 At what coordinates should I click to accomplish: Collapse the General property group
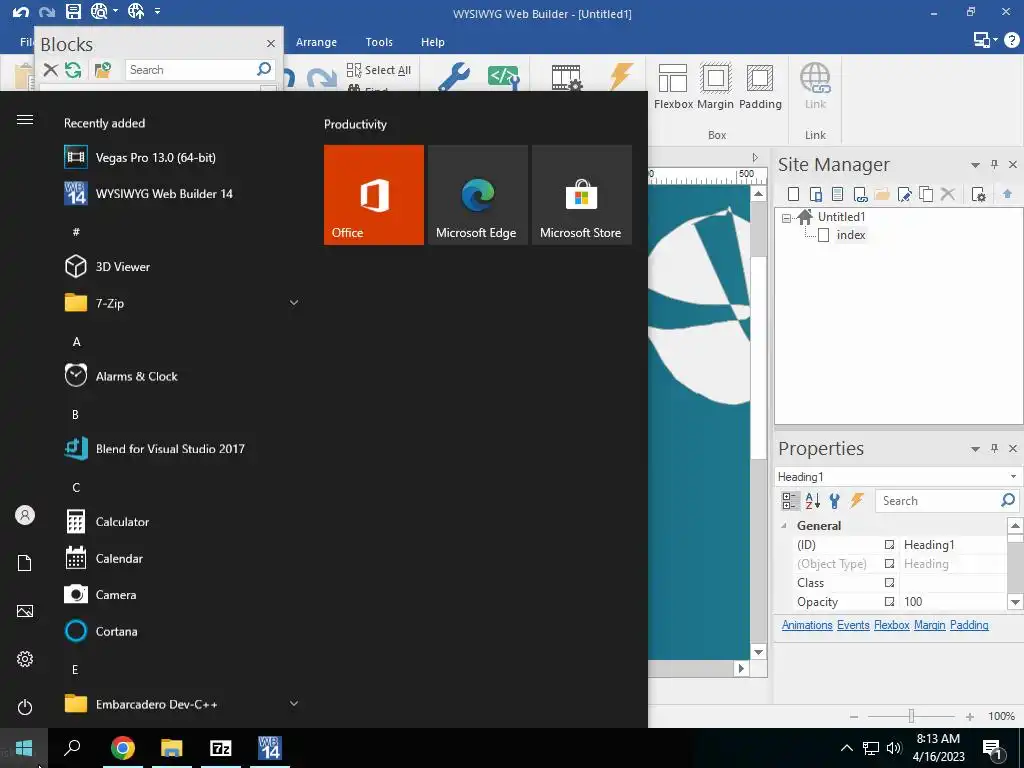tap(784, 526)
